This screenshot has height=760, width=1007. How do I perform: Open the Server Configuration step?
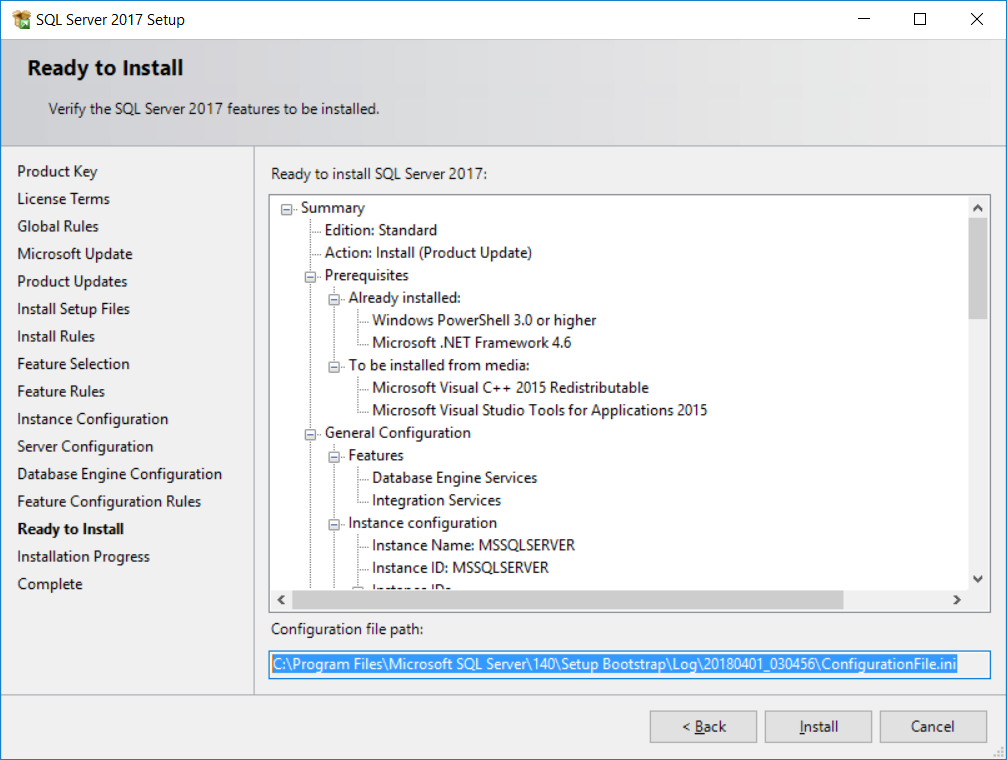tap(85, 446)
